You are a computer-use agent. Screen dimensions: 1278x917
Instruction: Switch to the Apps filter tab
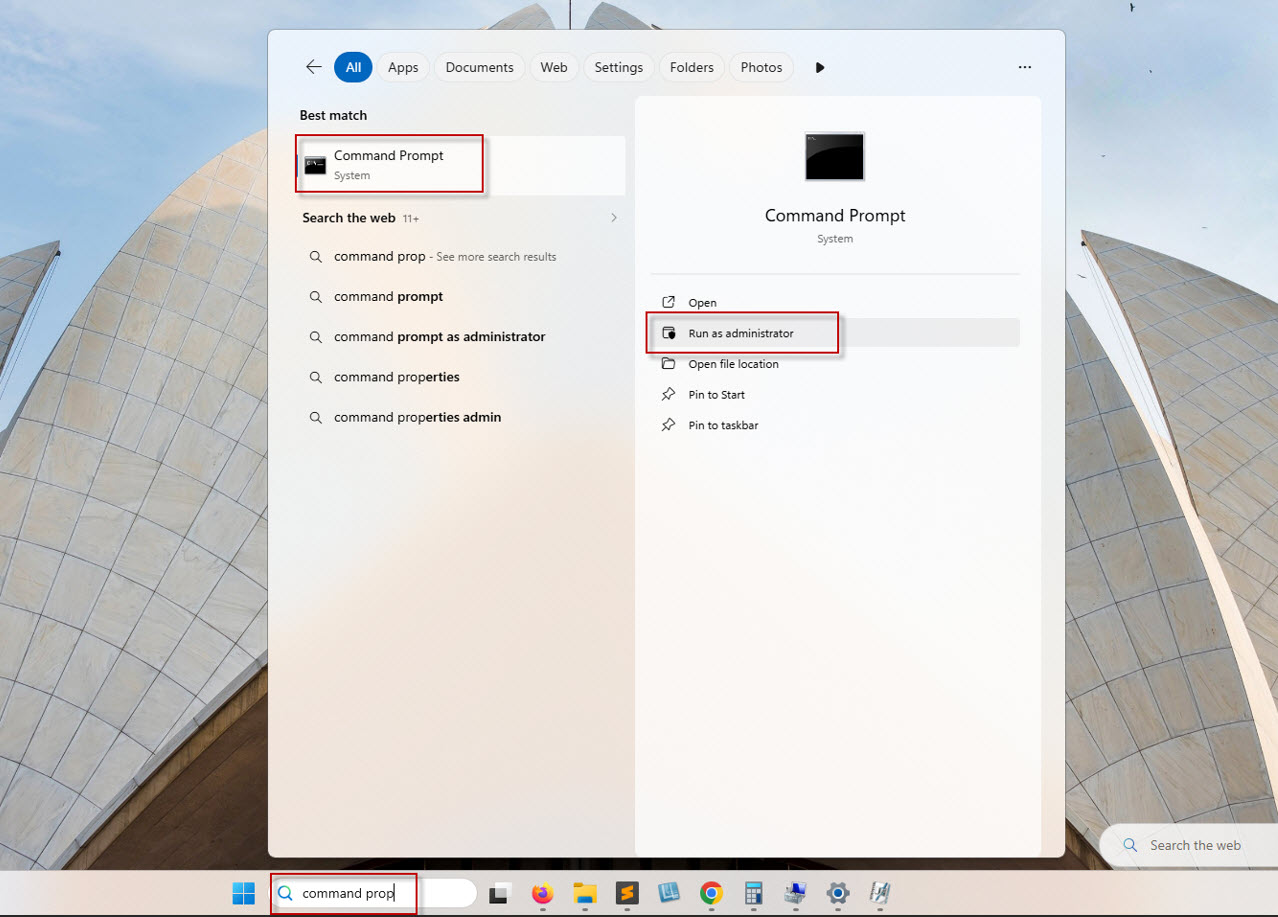pos(403,67)
